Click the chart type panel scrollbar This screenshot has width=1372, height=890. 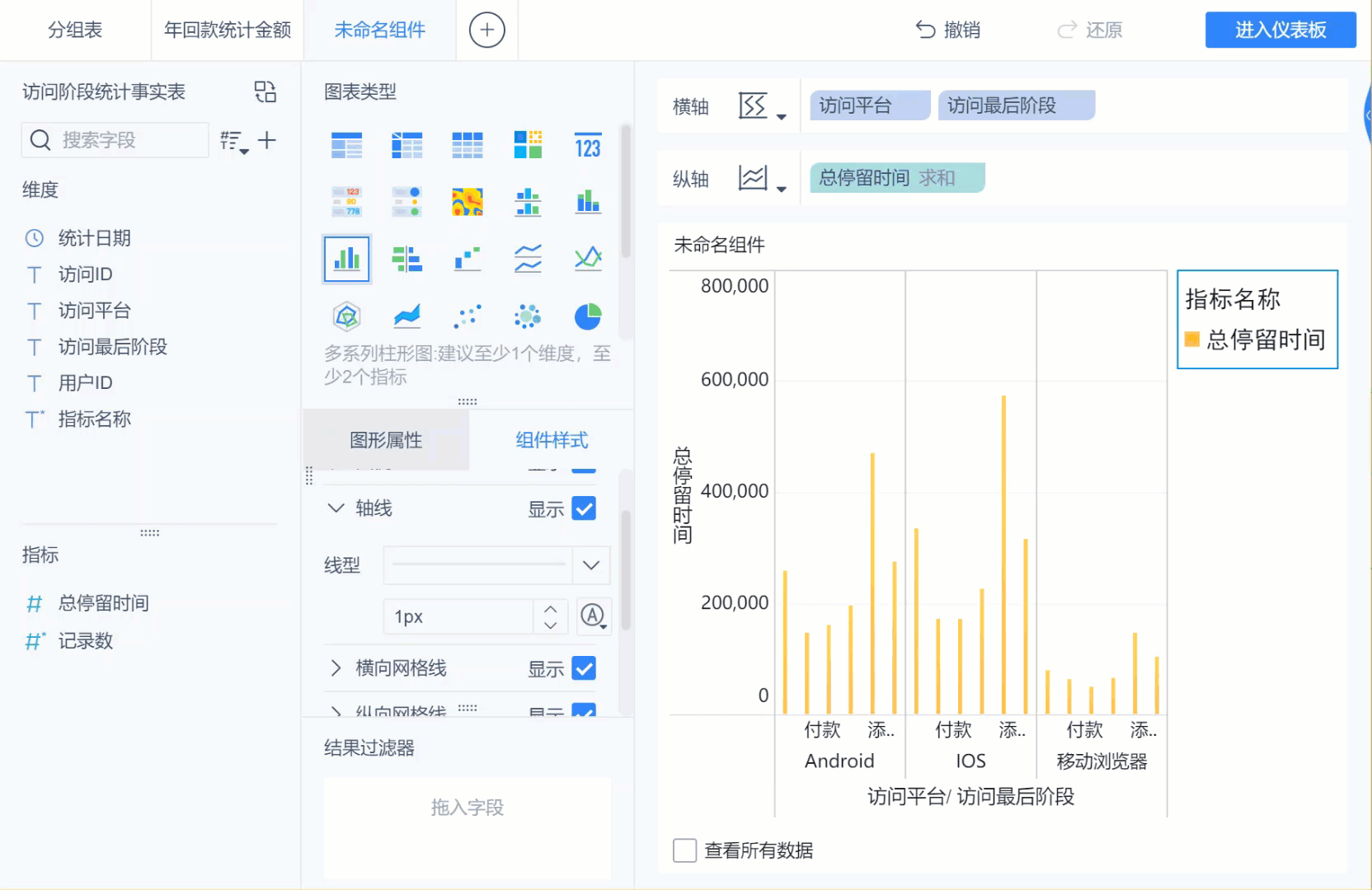pyautogui.click(x=626, y=191)
